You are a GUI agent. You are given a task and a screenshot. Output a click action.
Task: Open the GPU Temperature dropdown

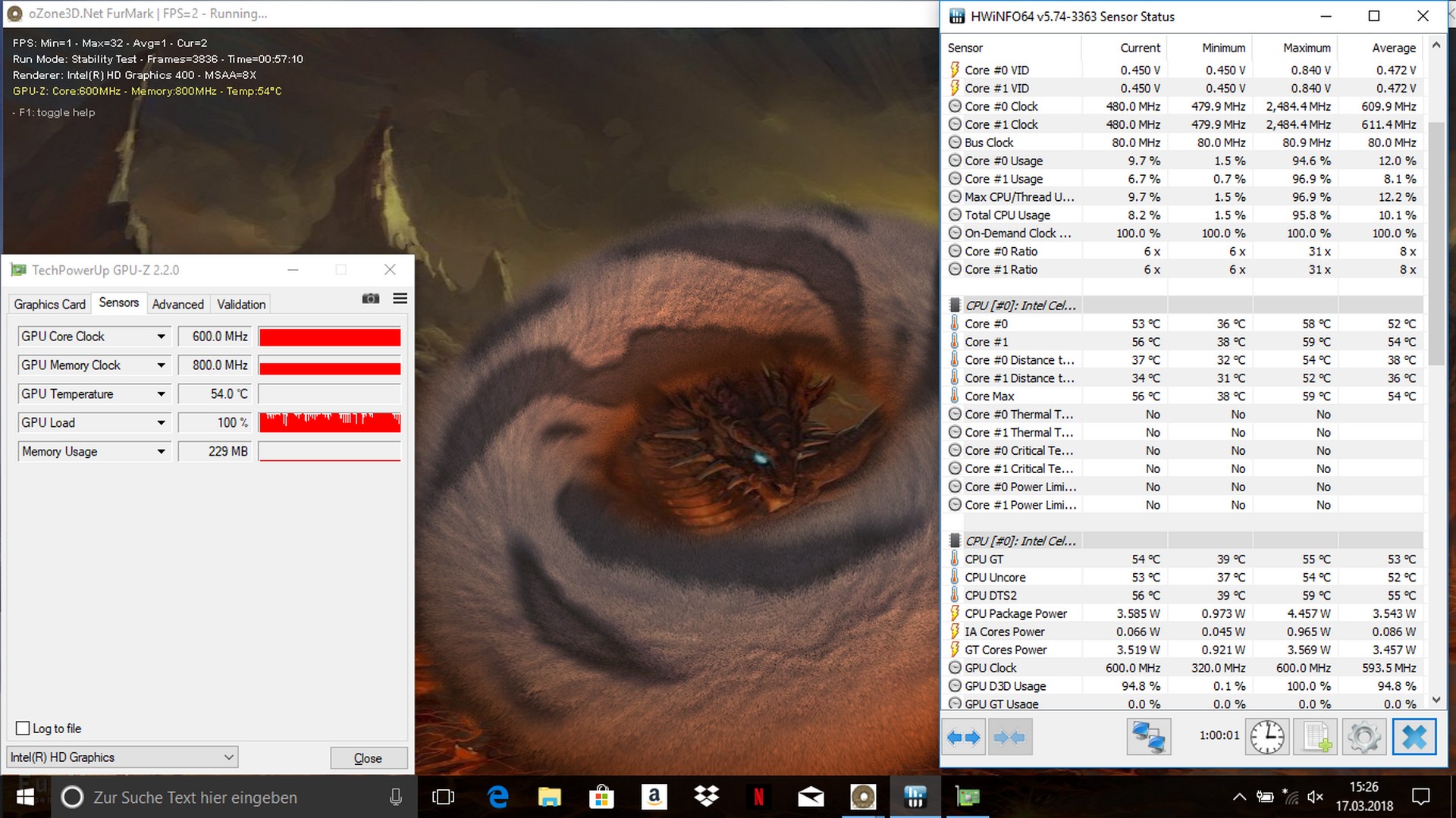(x=161, y=394)
